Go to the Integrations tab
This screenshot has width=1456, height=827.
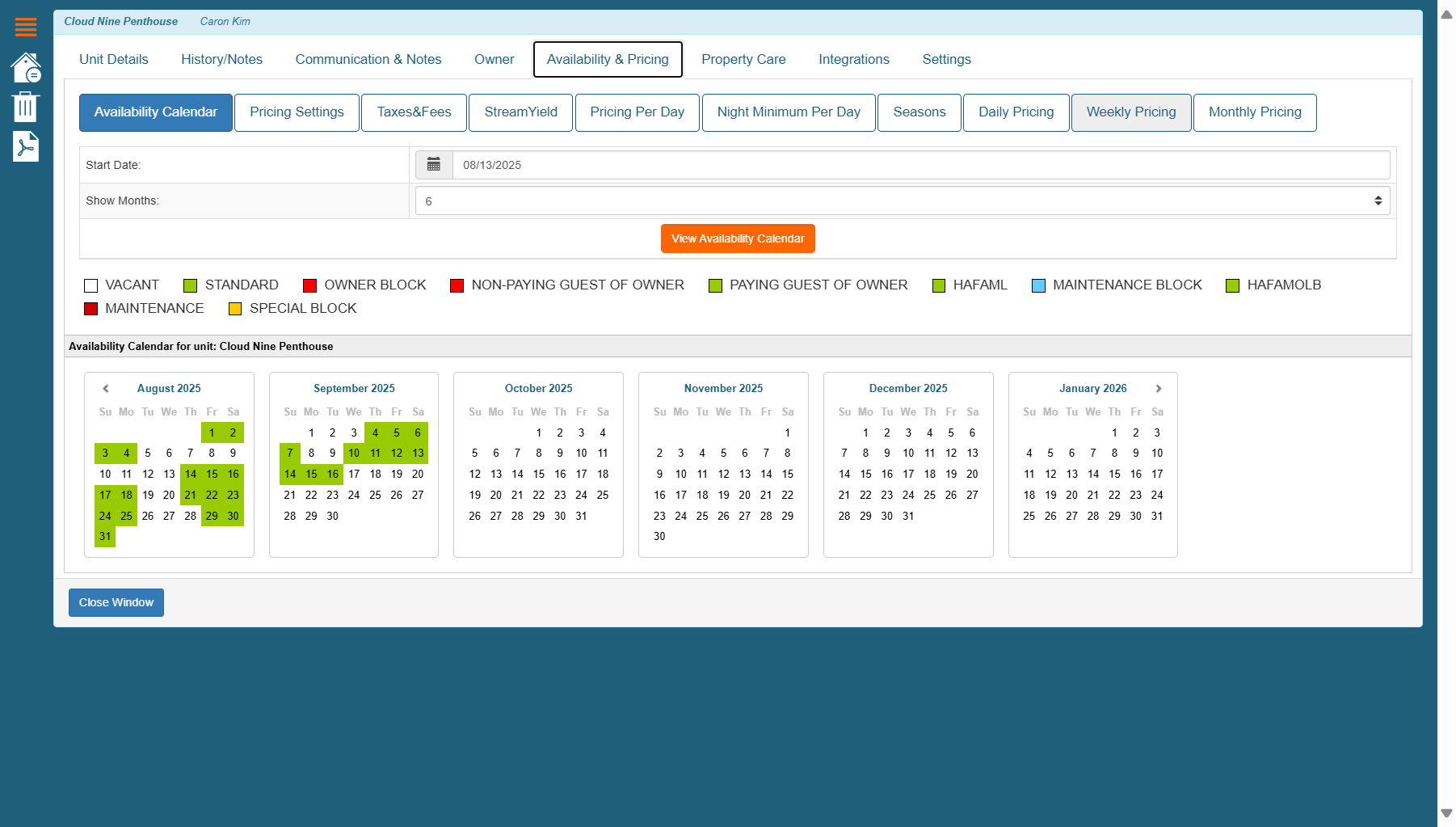[854, 59]
